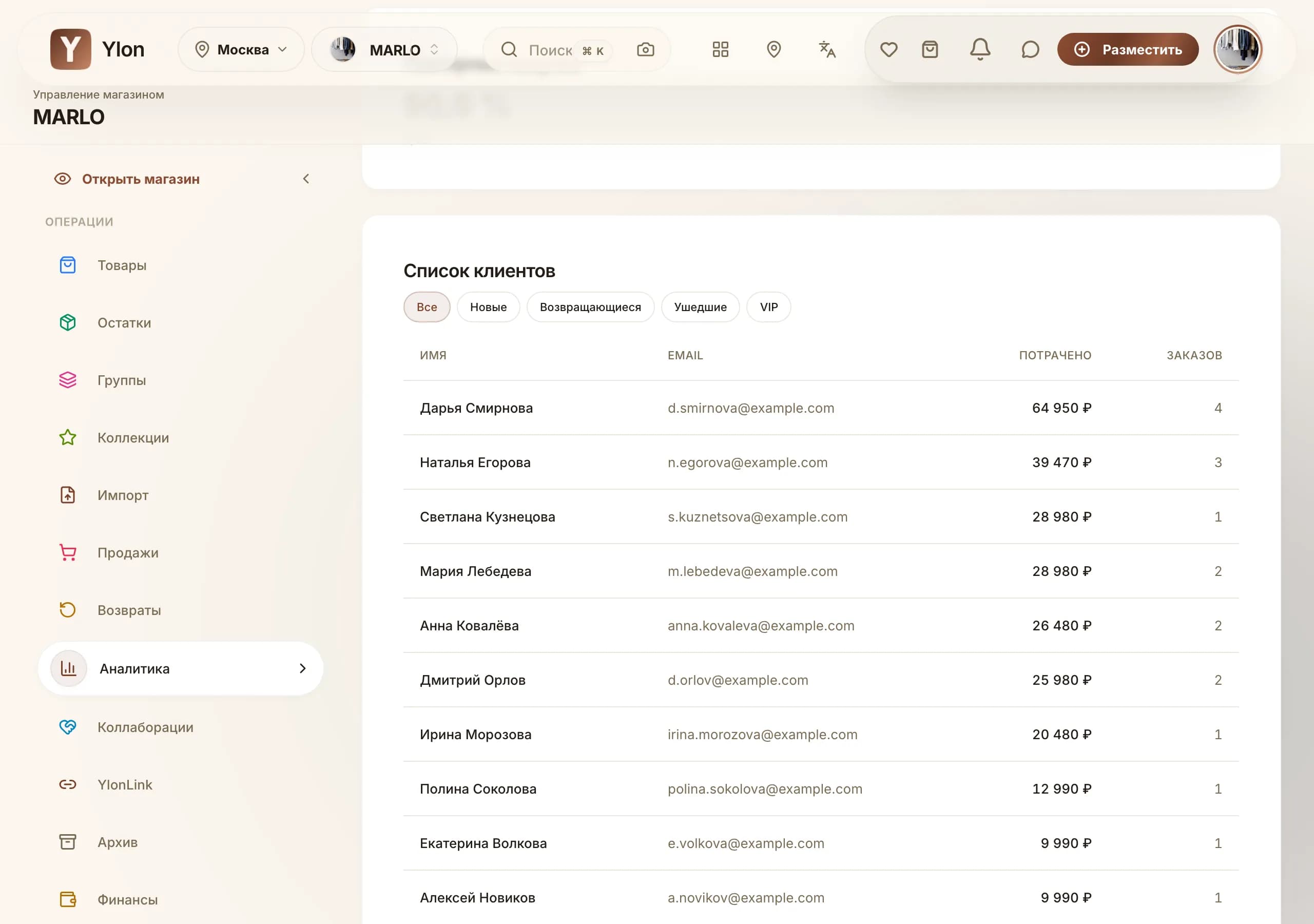Click d.smirnova@example.com email
Image resolution: width=1314 pixels, height=924 pixels.
(x=751, y=408)
